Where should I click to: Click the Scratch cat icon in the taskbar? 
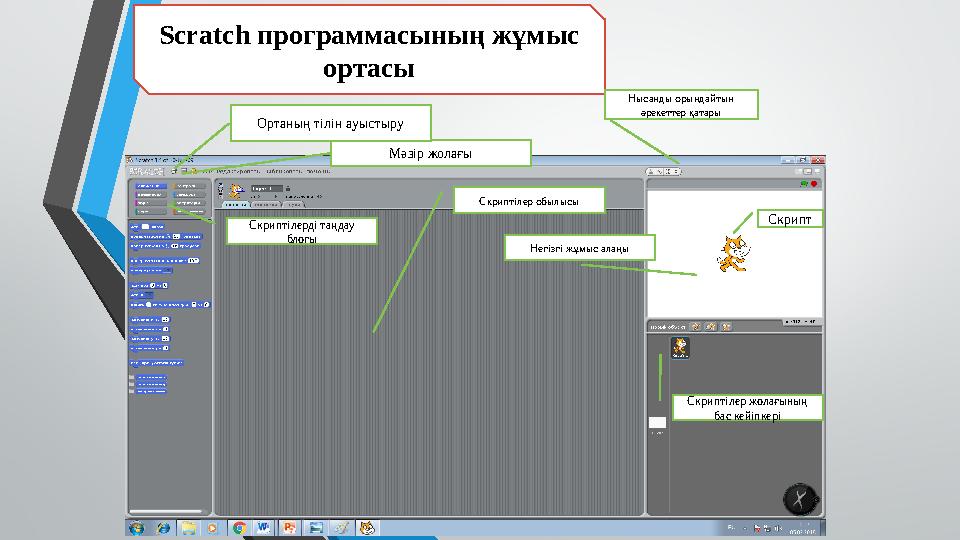367,528
